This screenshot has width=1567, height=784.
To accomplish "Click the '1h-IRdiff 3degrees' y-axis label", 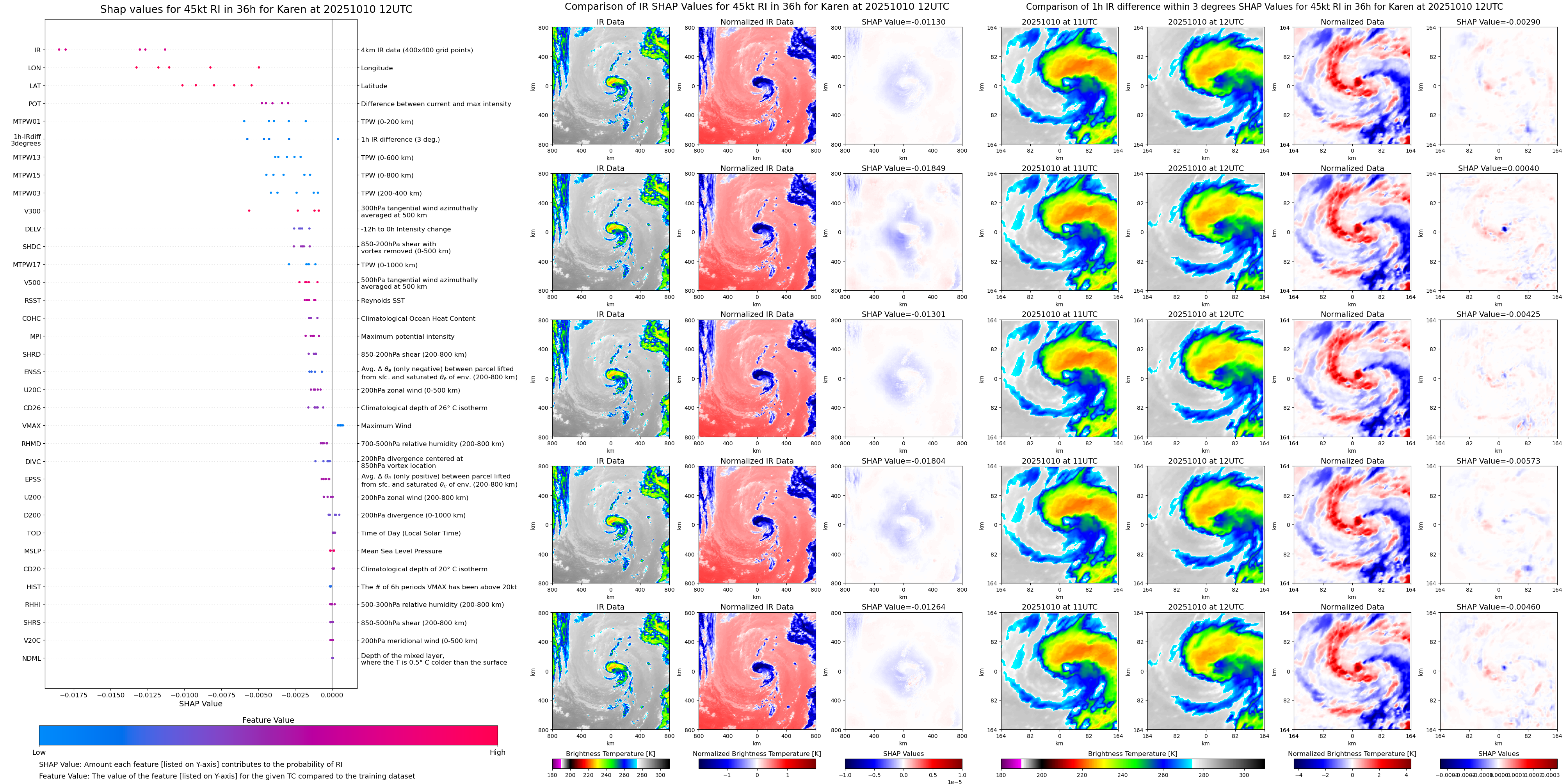I will click(26, 140).
